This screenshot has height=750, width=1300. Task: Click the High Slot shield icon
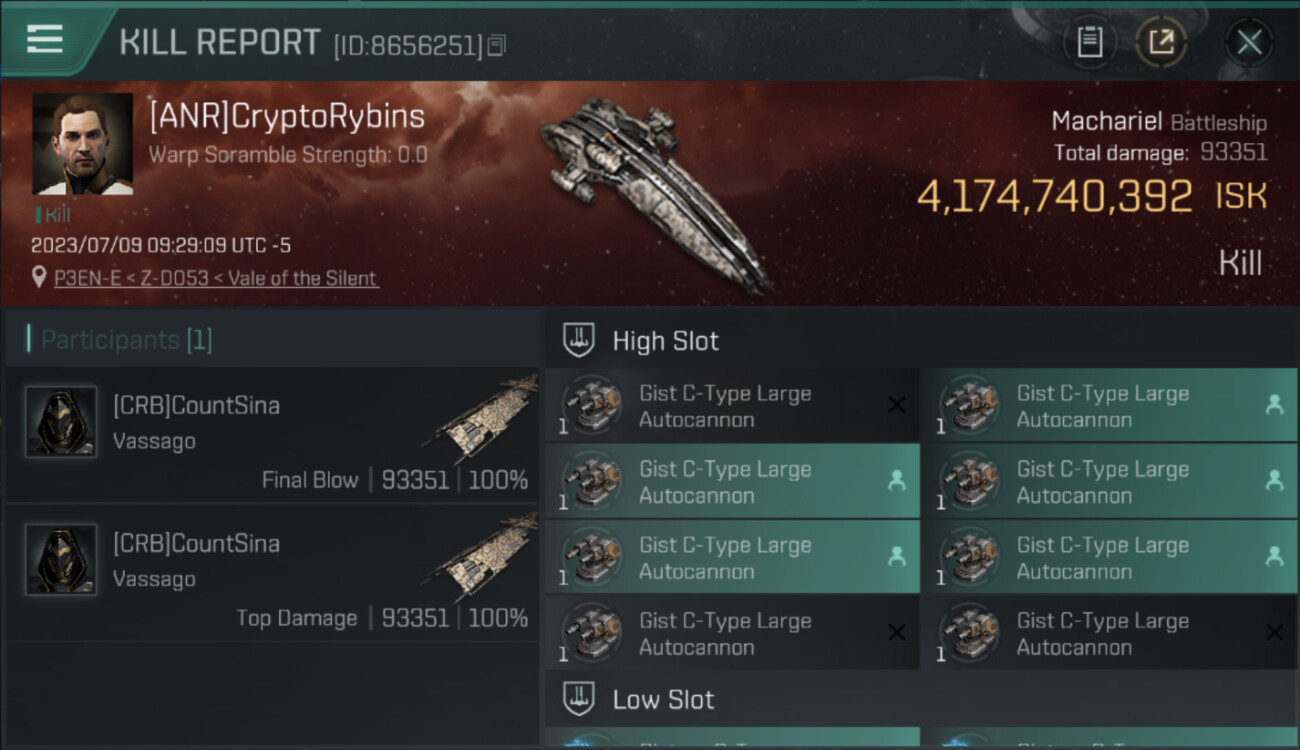pyautogui.click(x=579, y=340)
